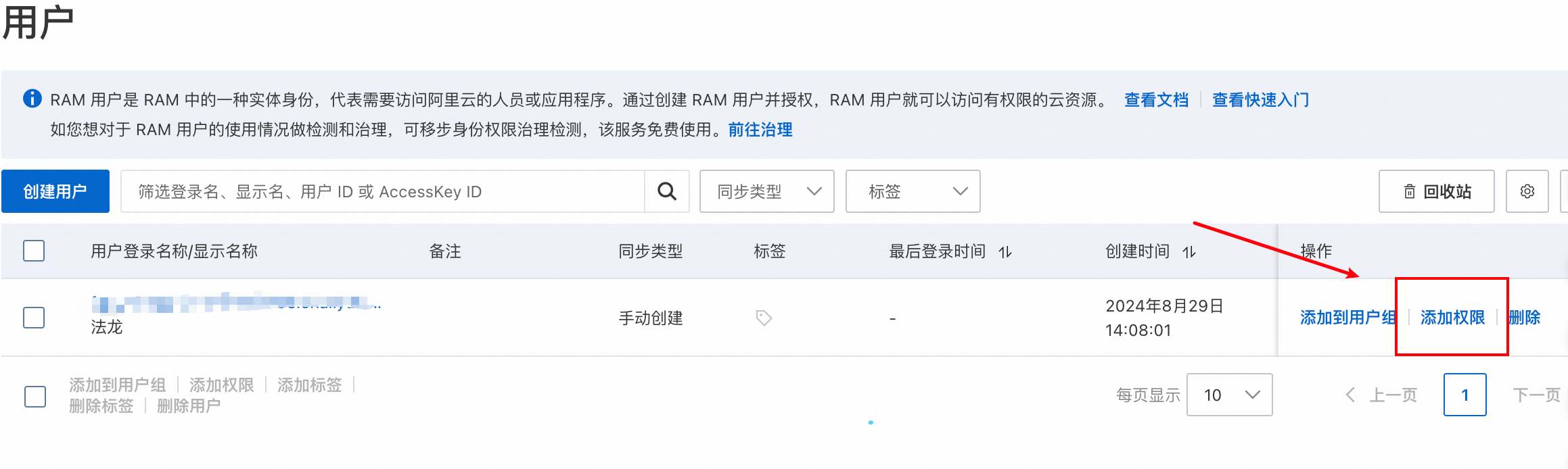1568x469 pixels.
Task: Sort by last login time icon
Action: (x=1005, y=252)
